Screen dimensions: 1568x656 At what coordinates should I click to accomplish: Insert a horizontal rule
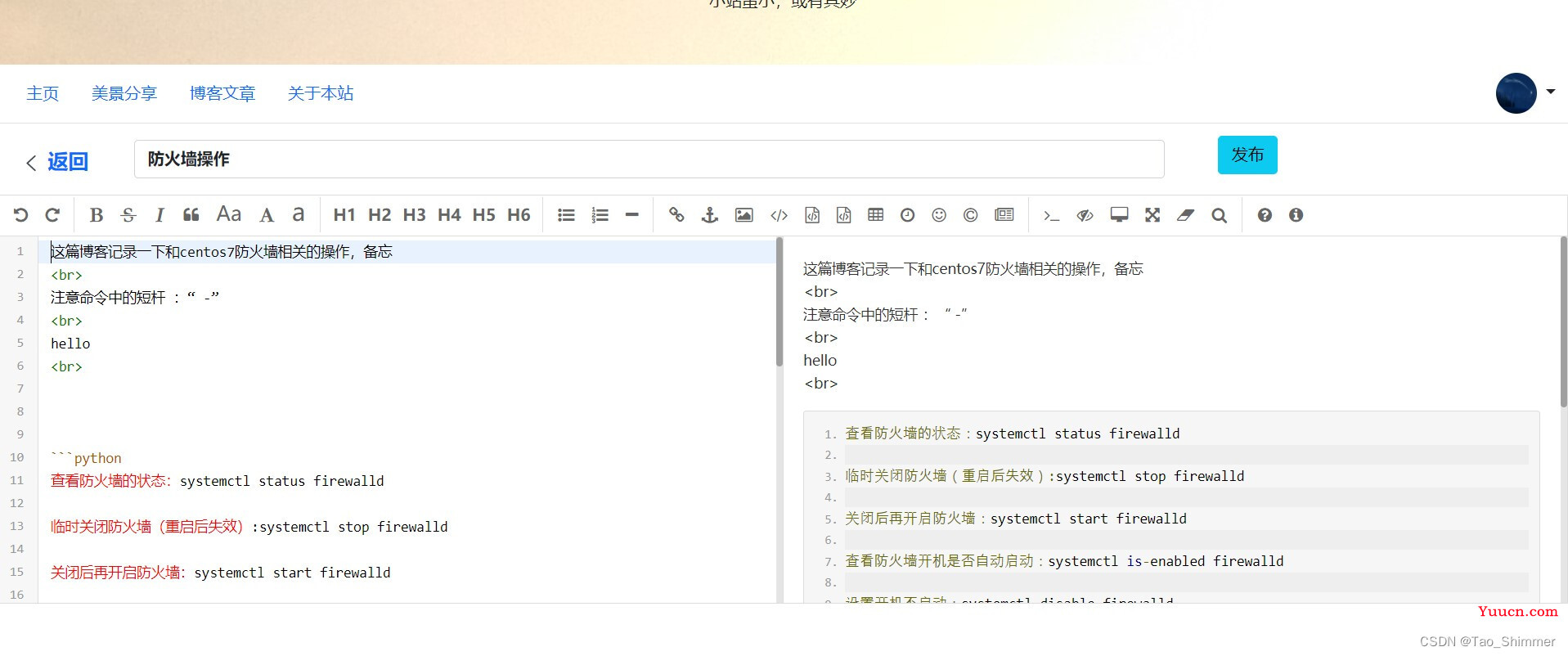[x=631, y=215]
